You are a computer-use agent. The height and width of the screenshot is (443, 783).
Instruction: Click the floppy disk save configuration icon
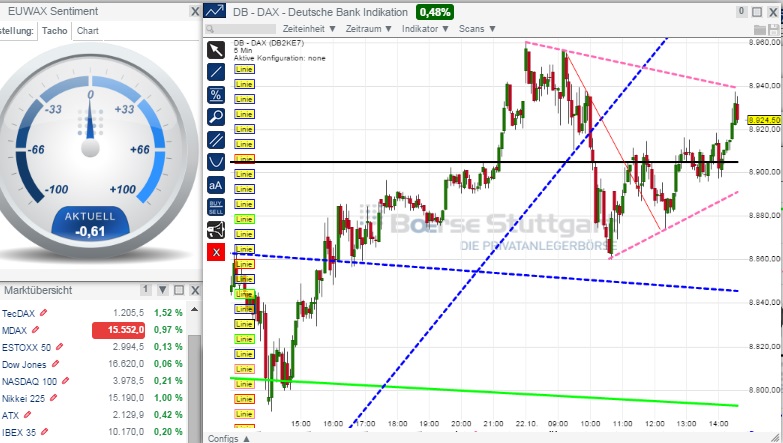[775, 29]
